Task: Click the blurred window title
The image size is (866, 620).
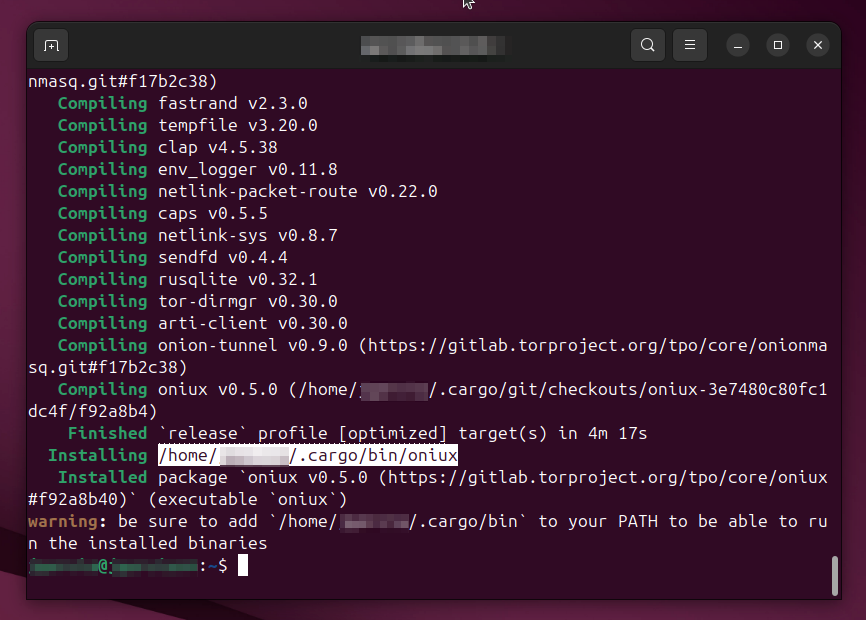Action: [432, 45]
